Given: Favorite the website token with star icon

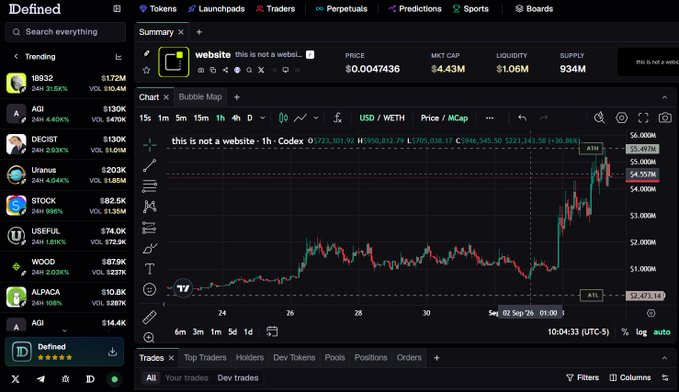Looking at the screenshot, I should (x=146, y=70).
